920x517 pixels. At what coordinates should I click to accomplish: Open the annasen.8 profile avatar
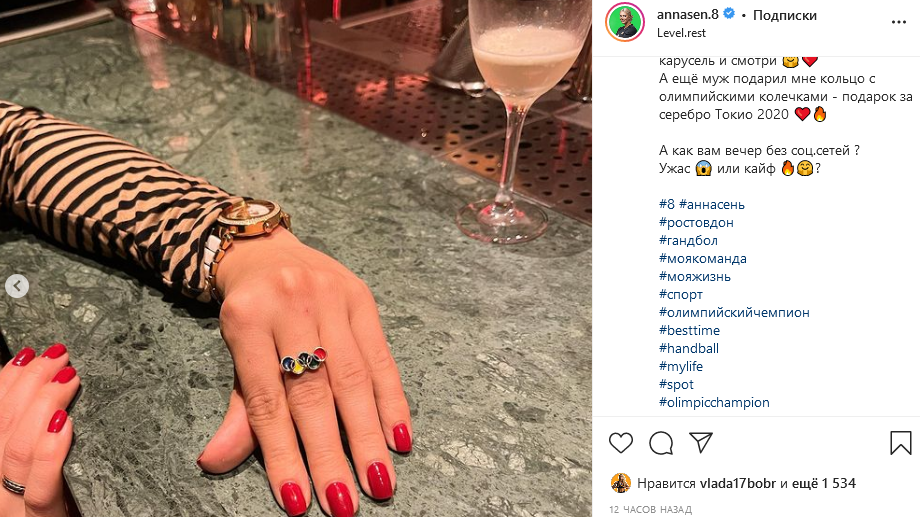coord(625,22)
